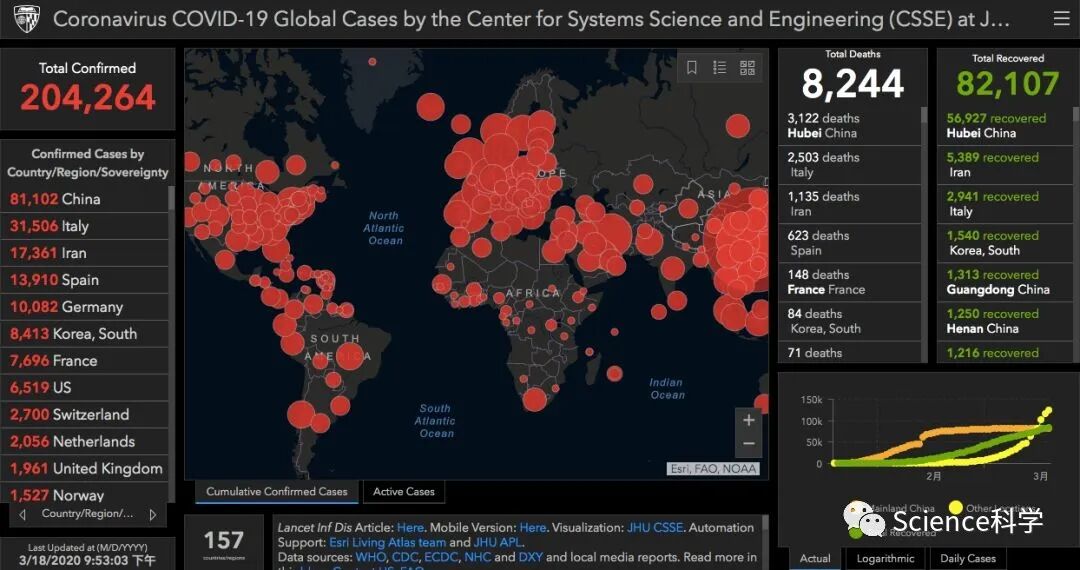
Task: Select the Logarithmic chart tab
Action: tap(885, 558)
